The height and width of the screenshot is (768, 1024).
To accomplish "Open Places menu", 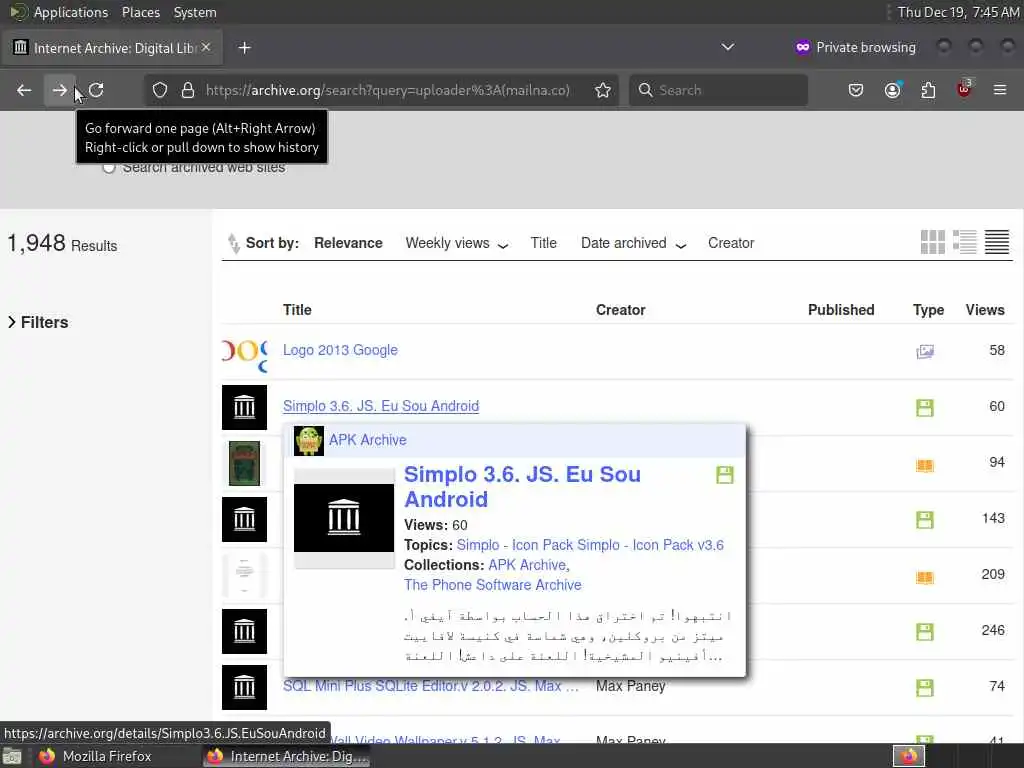I will (140, 12).
